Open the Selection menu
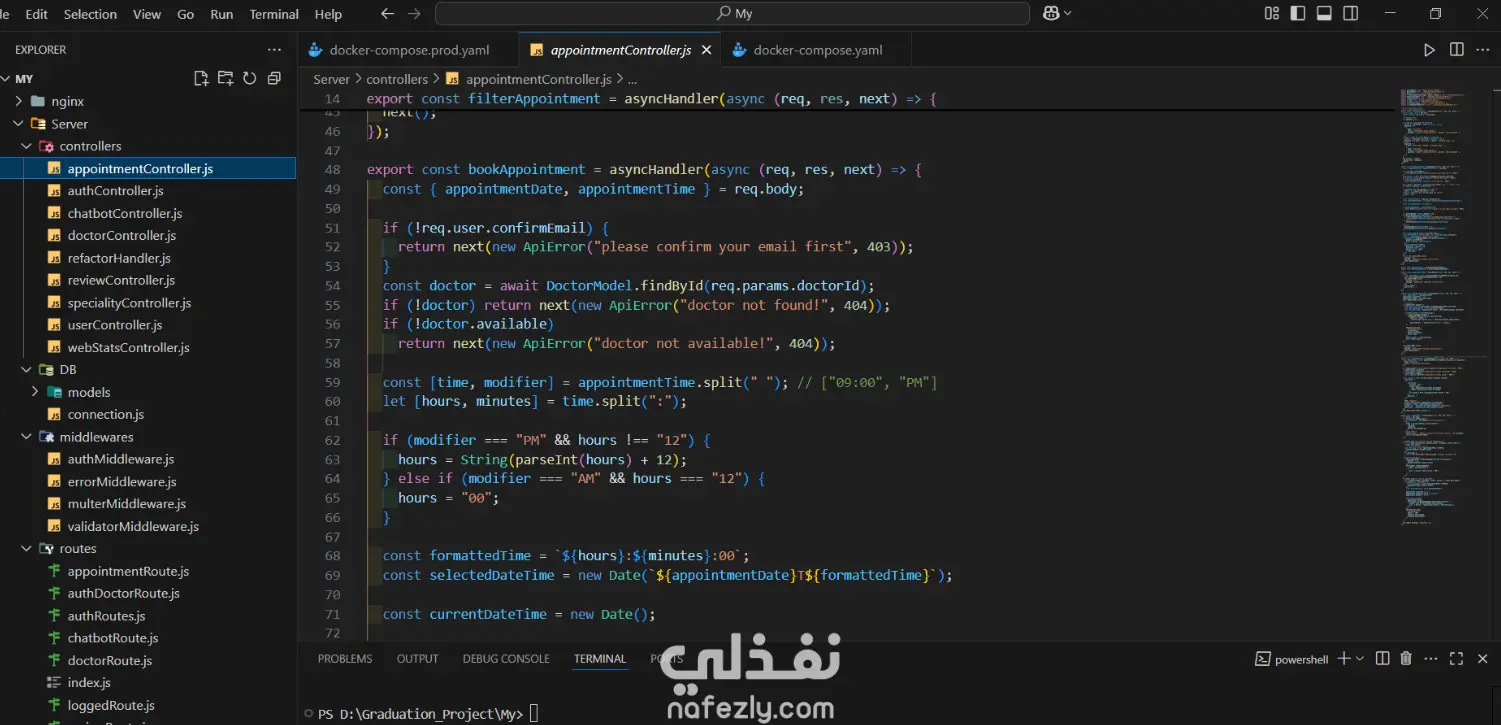1501x725 pixels. (x=90, y=14)
